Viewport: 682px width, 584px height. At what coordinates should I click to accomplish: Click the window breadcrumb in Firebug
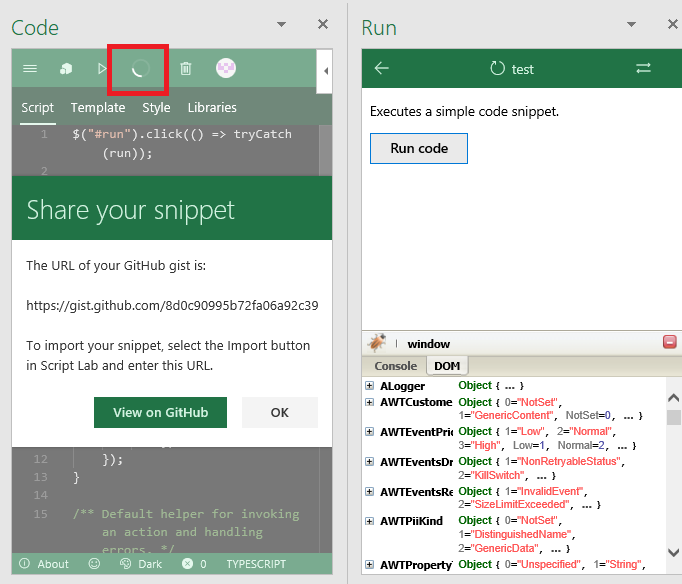(x=428, y=344)
